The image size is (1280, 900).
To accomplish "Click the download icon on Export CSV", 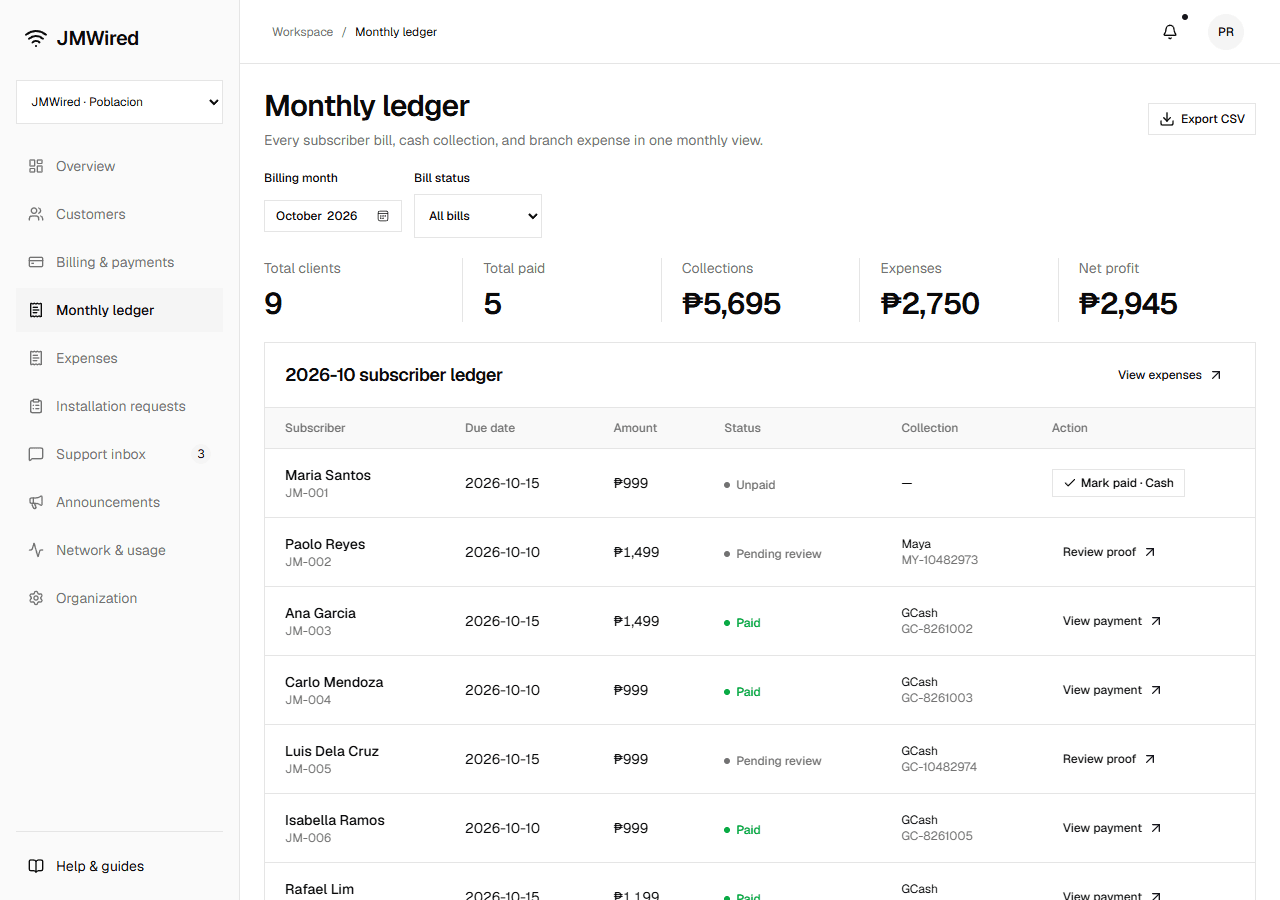I will click(1166, 119).
